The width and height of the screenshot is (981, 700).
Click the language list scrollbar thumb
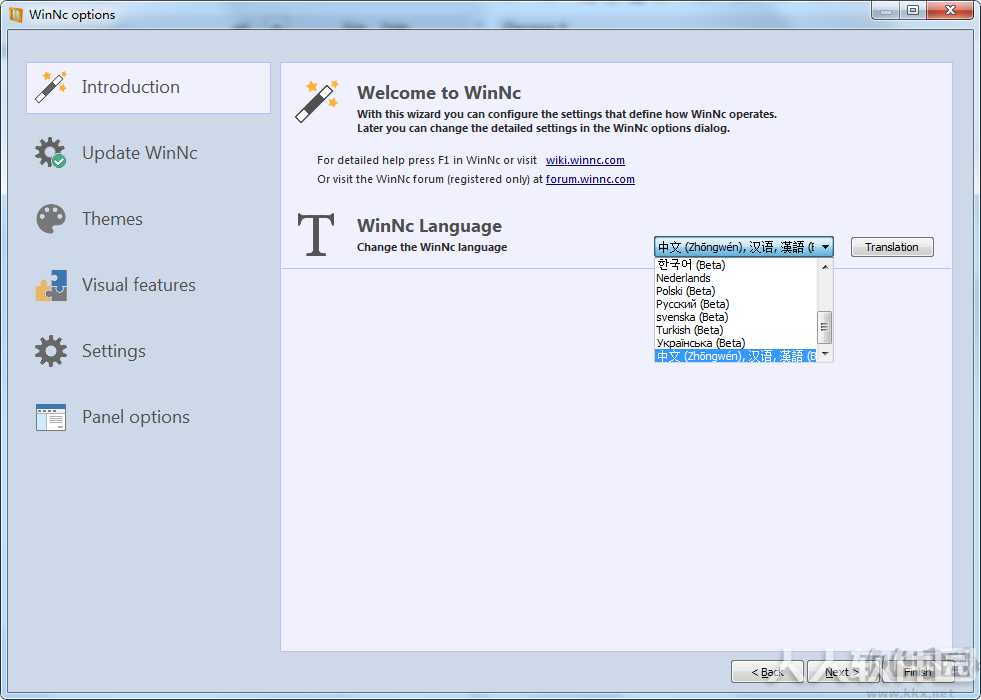pyautogui.click(x=825, y=327)
